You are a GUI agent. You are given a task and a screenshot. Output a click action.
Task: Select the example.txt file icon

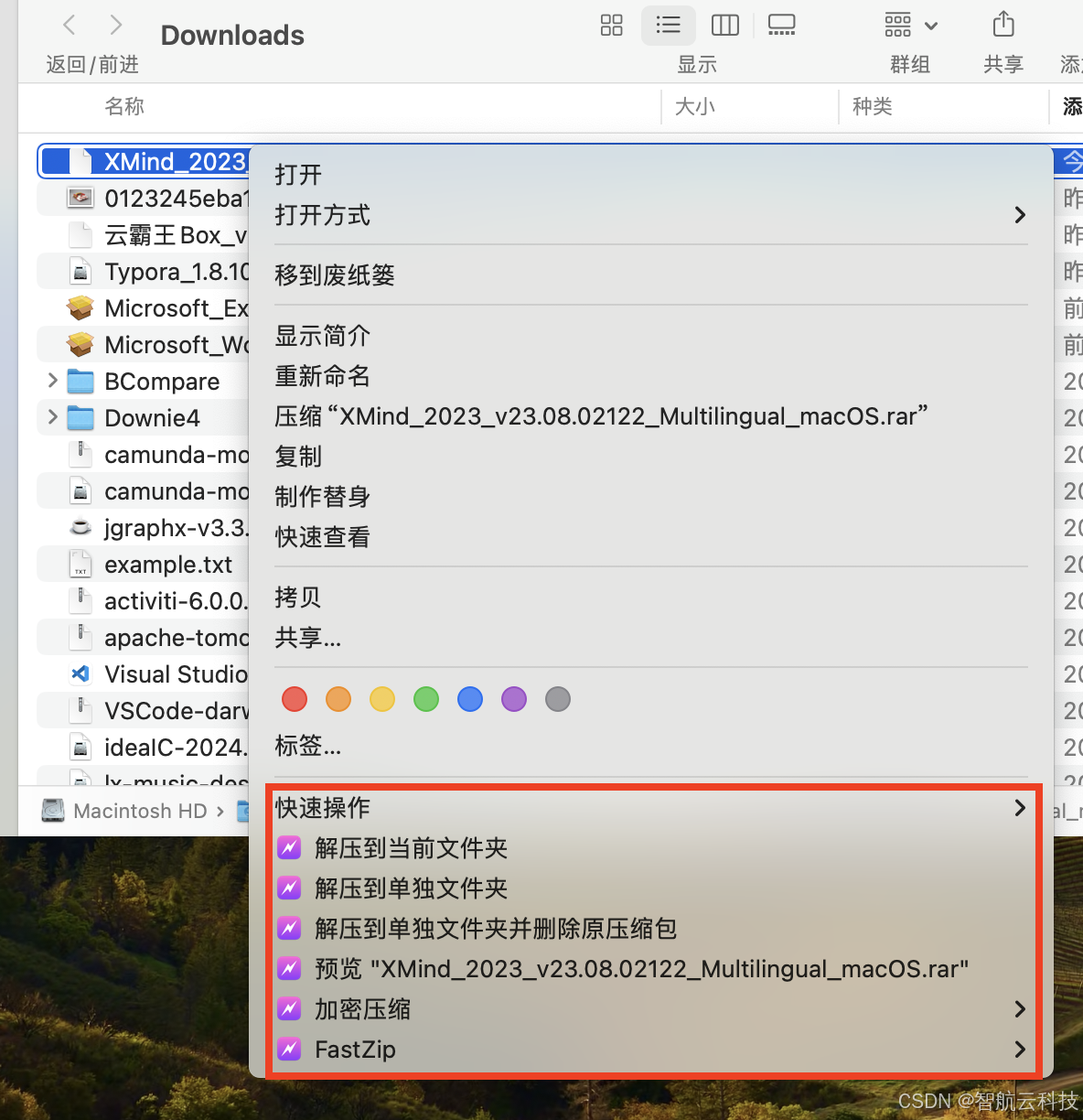[x=80, y=565]
